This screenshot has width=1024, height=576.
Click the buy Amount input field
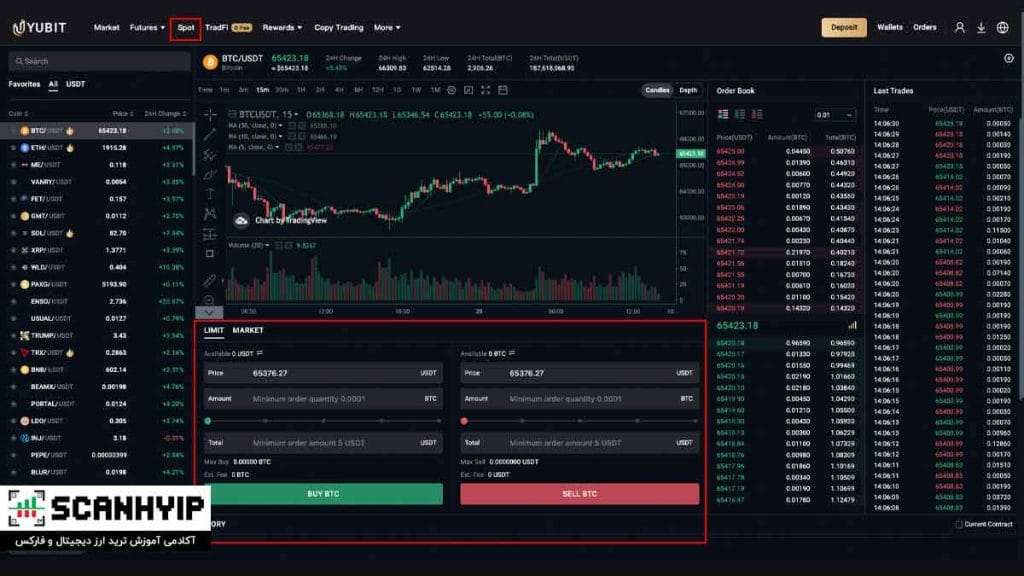(323, 399)
